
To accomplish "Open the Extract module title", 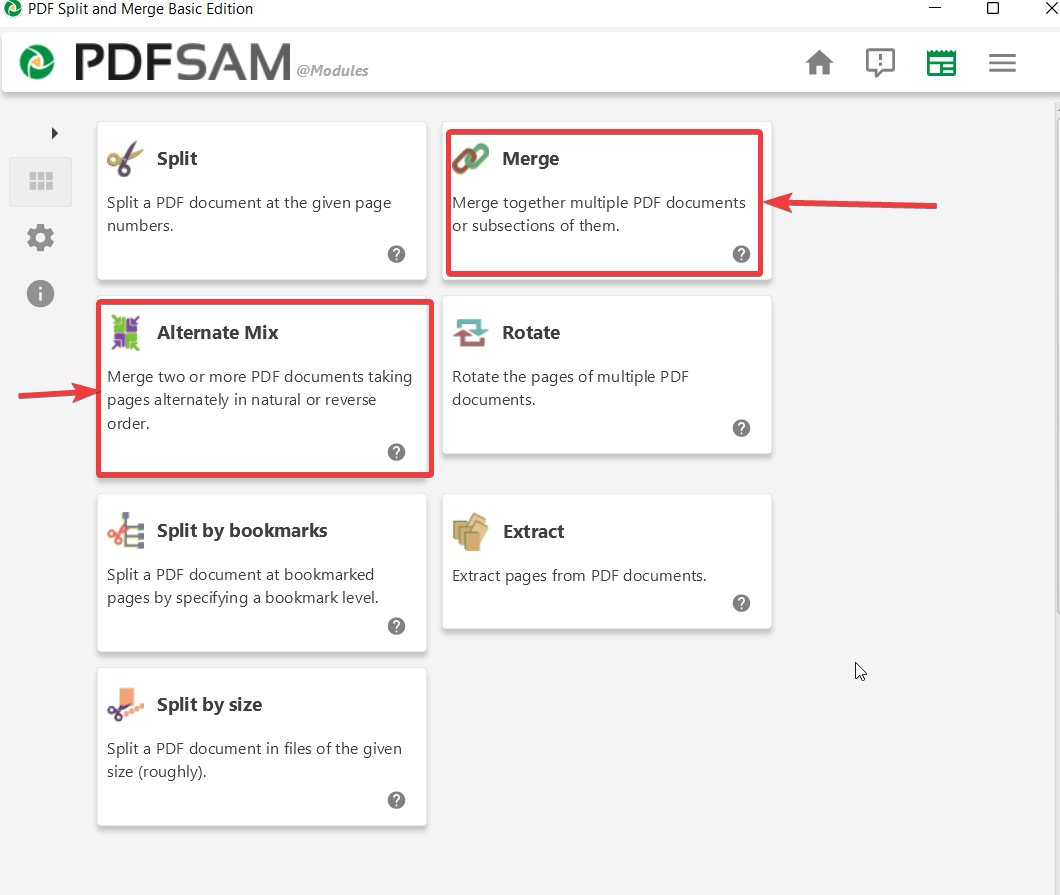I will (x=533, y=532).
